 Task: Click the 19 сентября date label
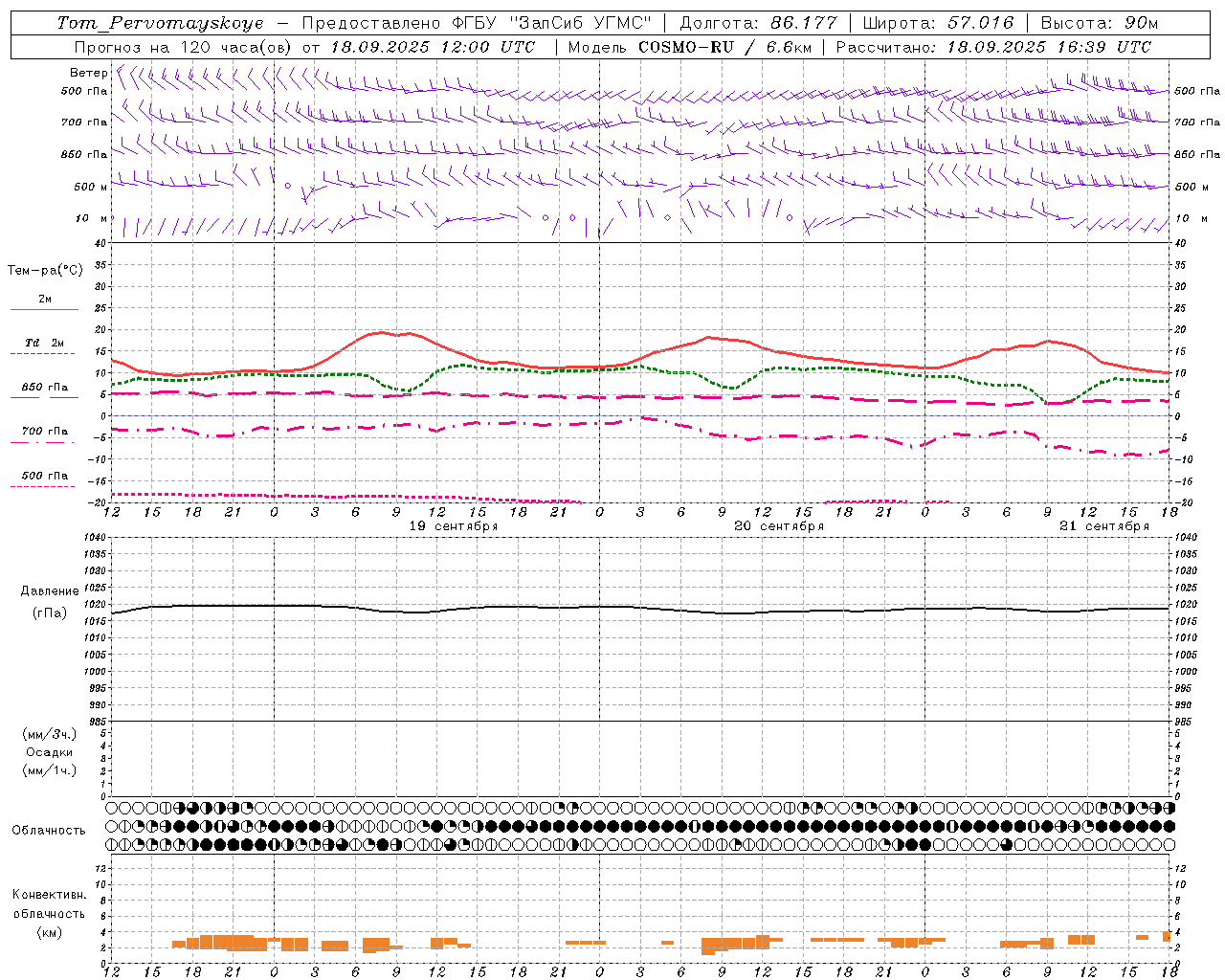[x=454, y=526]
